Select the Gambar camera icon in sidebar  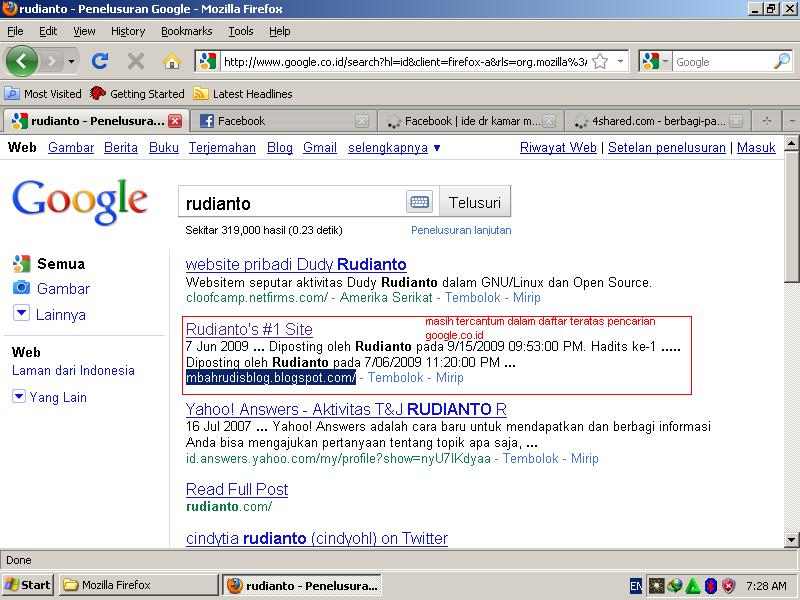[21, 288]
